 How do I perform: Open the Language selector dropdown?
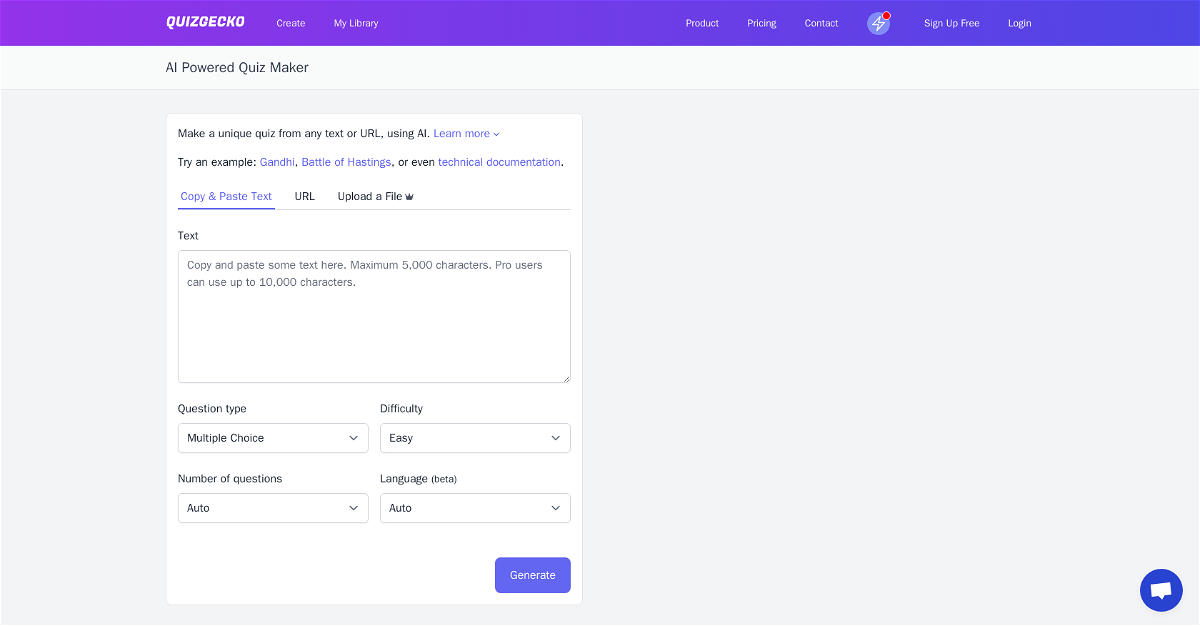[x=475, y=508]
